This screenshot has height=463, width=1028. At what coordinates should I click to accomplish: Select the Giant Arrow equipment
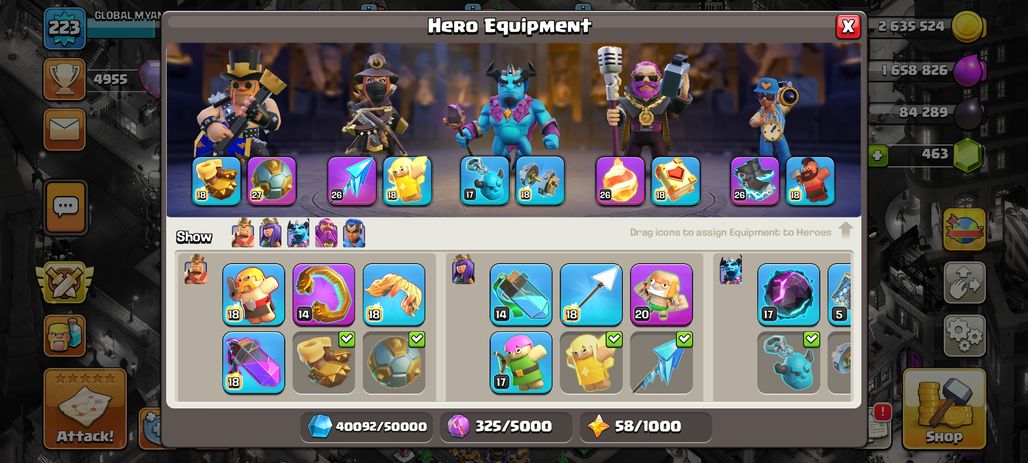click(591, 294)
